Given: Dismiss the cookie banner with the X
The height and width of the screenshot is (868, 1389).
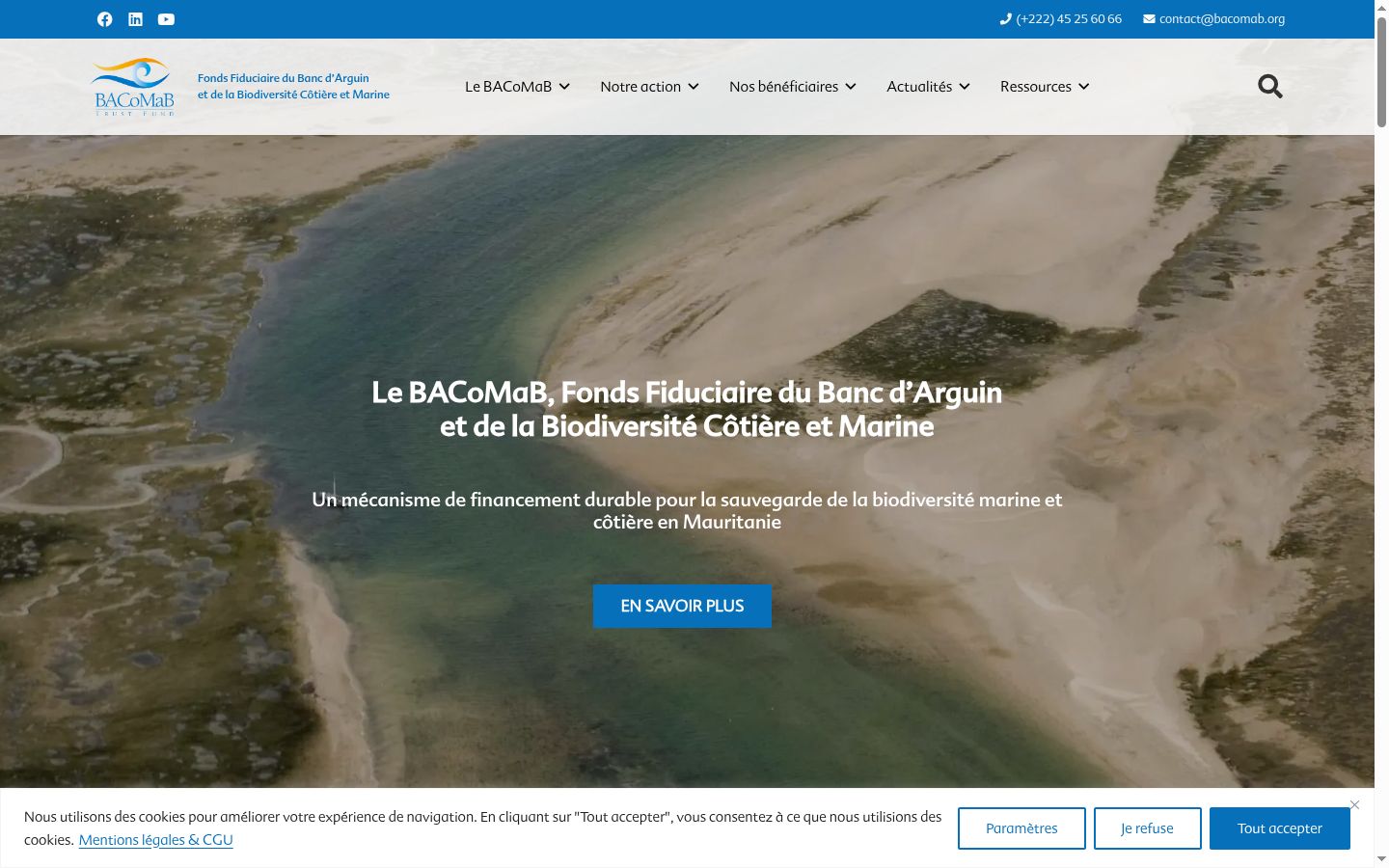Looking at the screenshot, I should click(x=1355, y=804).
